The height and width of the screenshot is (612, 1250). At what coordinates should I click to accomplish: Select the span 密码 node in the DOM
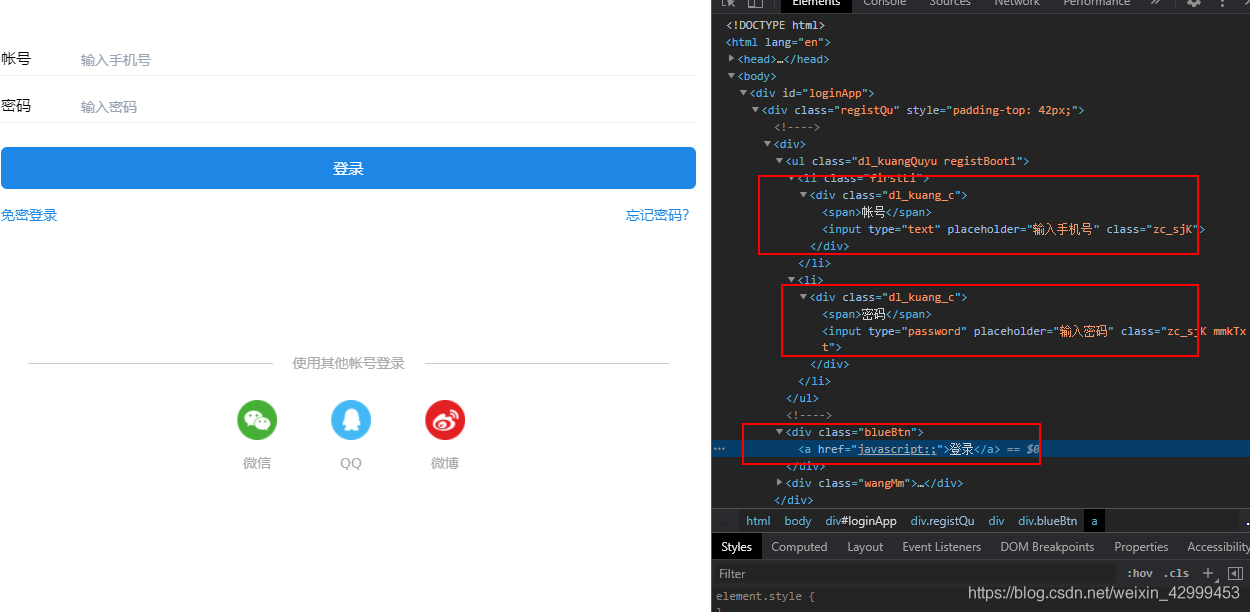pyautogui.click(x=876, y=314)
